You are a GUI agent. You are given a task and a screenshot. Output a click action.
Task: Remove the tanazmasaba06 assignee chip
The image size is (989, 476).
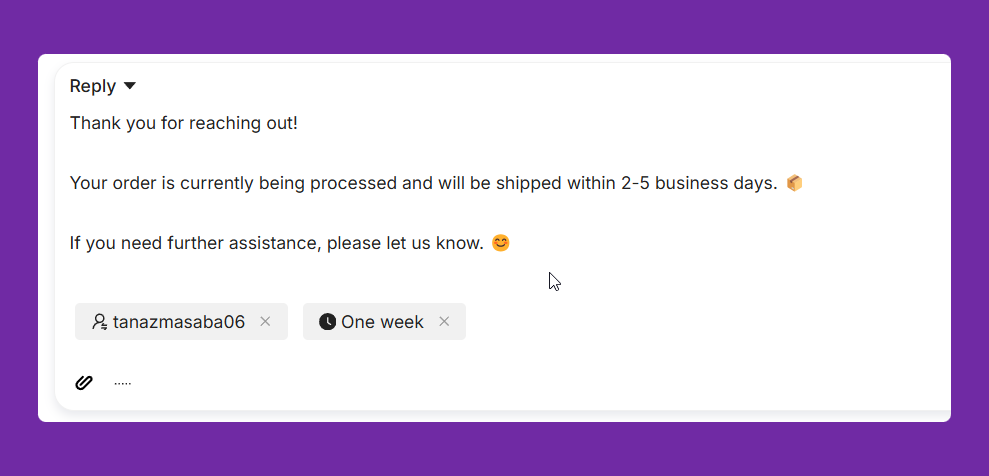(265, 322)
